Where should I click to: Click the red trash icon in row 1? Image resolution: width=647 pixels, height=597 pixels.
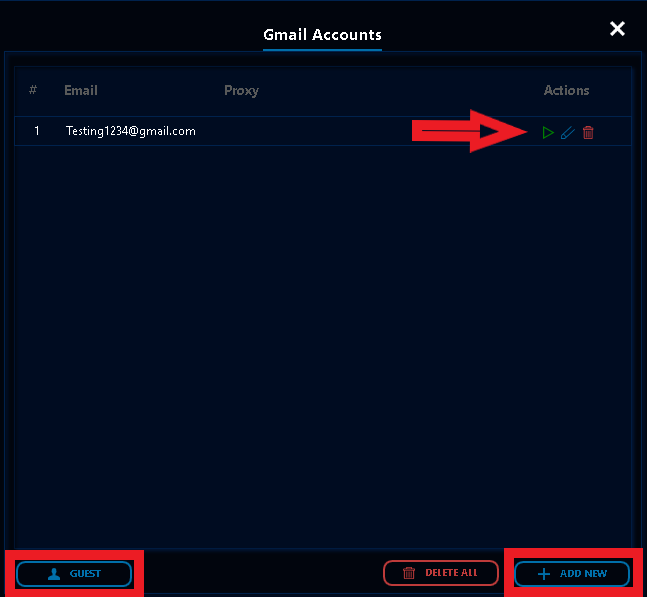click(588, 132)
